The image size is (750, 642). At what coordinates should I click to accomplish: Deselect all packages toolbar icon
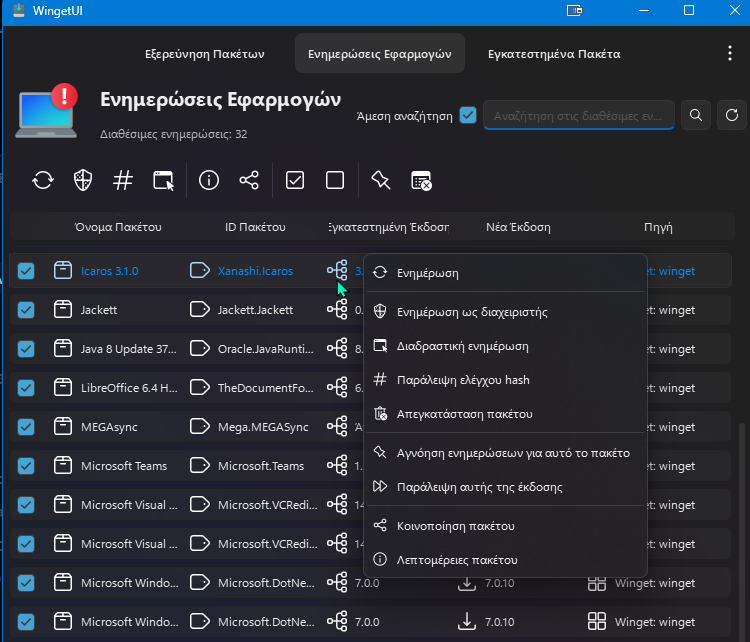pyautogui.click(x=335, y=181)
